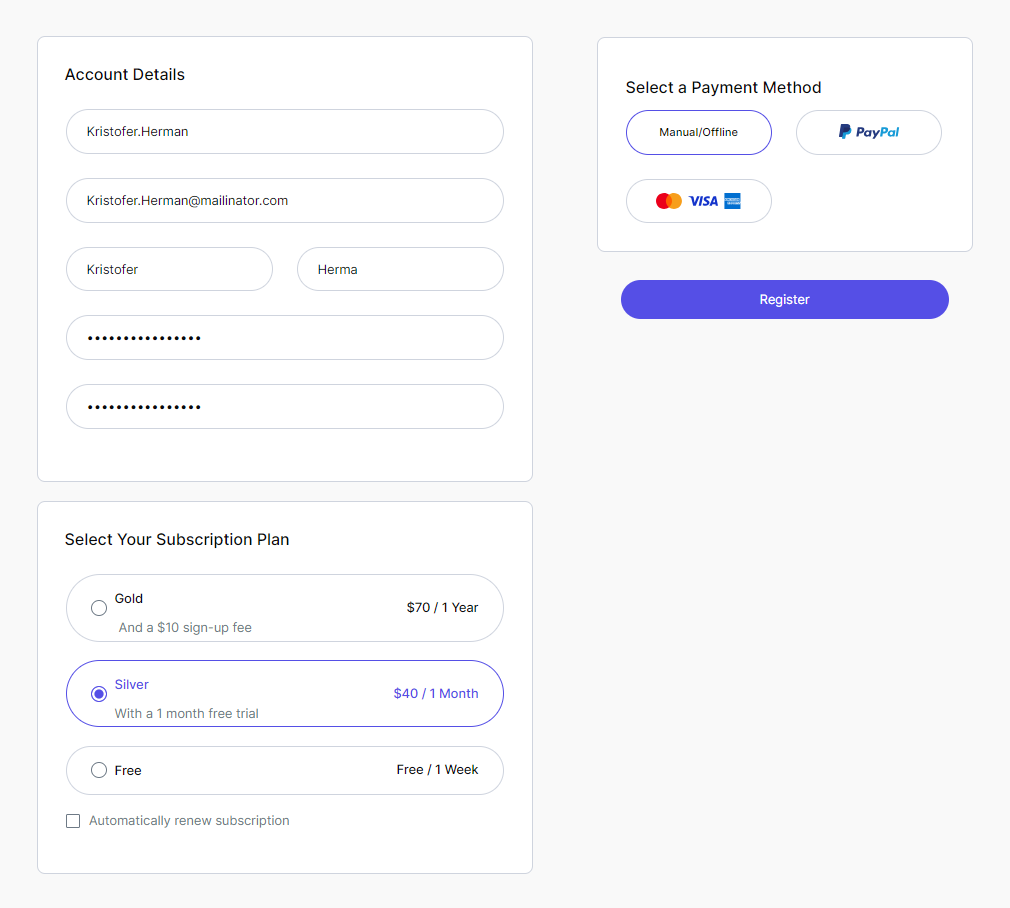Choose Manual/Offline payment method
The height and width of the screenshot is (908, 1010).
[698, 132]
